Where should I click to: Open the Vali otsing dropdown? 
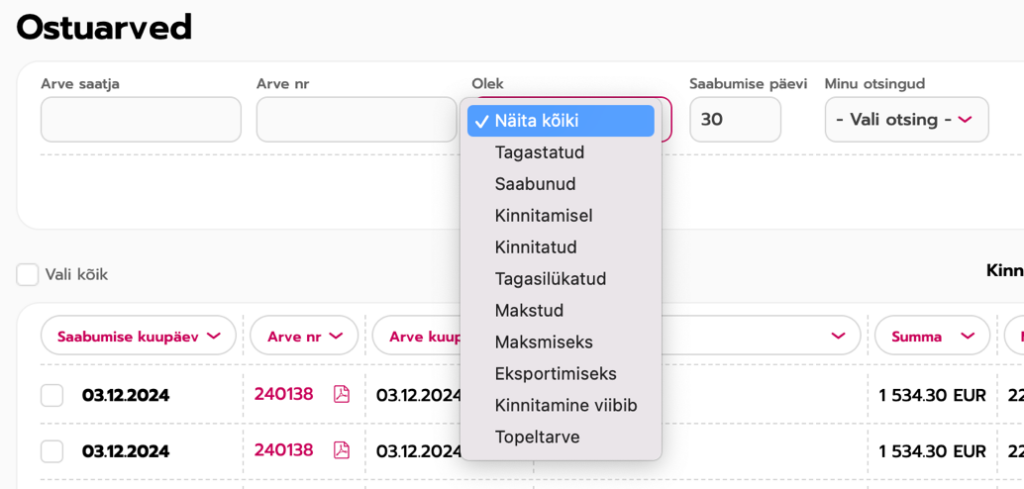pos(906,119)
